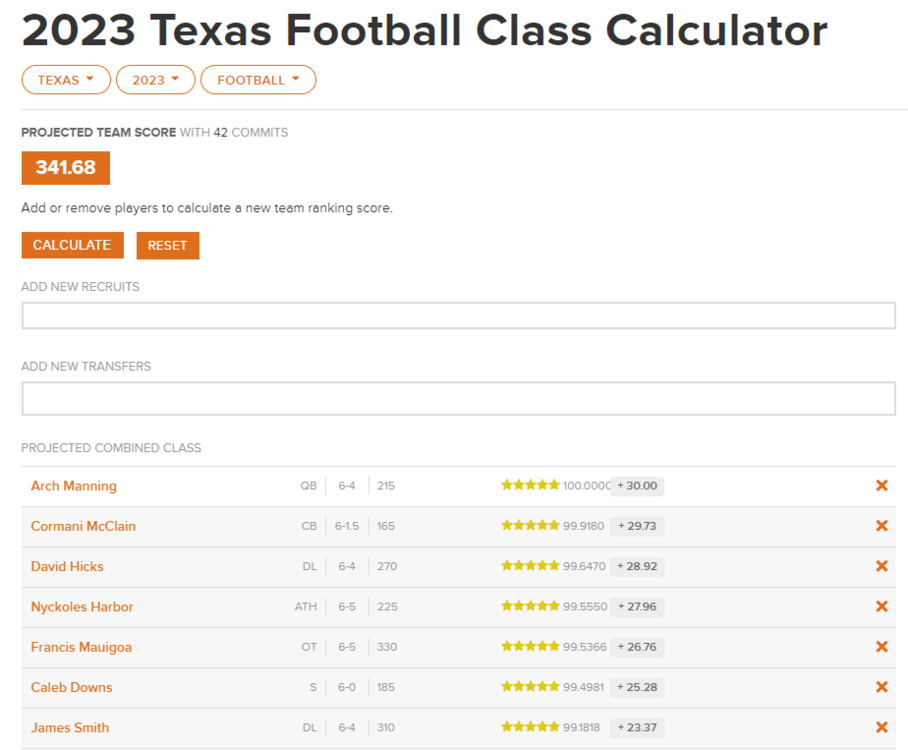908x750 pixels.
Task: Click the Reset button
Action: click(x=168, y=245)
